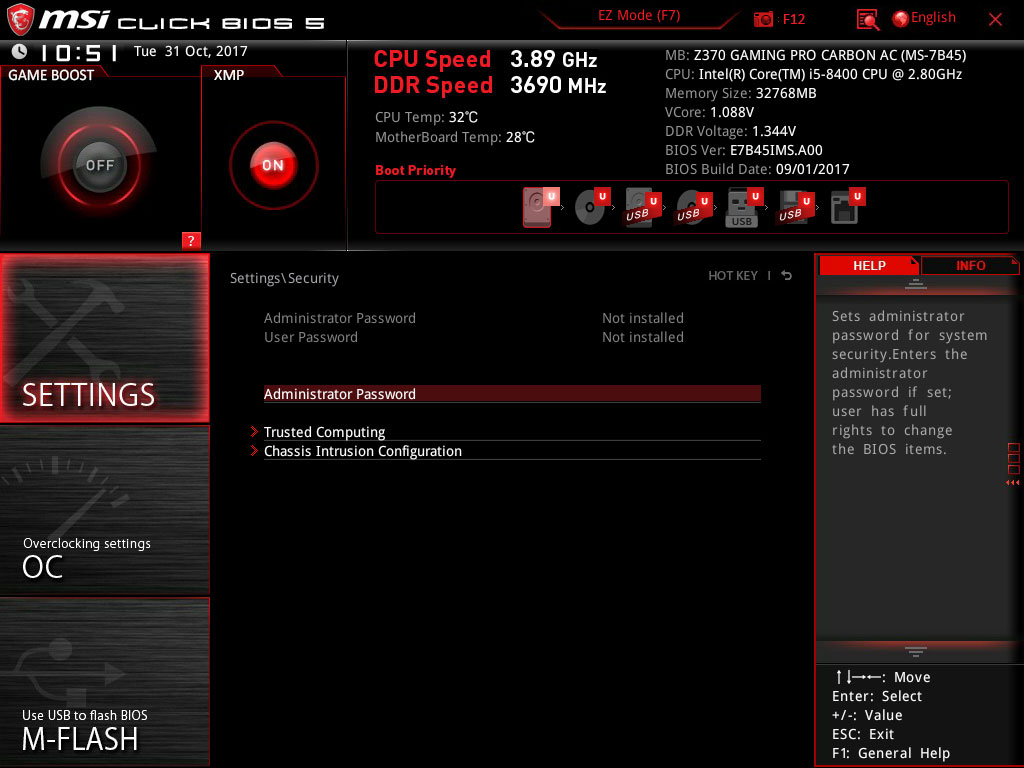1024x768 pixels.
Task: Collapse the side panel with triple-arrow icon
Action: [1012, 483]
